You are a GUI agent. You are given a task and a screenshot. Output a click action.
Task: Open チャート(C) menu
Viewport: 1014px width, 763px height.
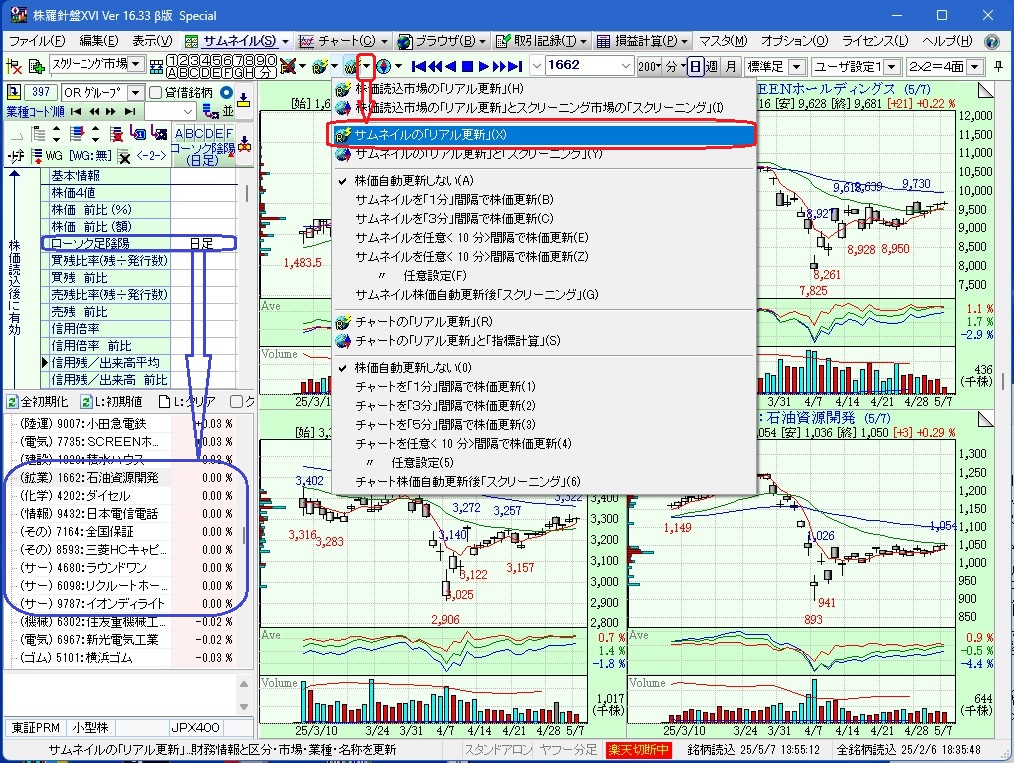[343, 41]
